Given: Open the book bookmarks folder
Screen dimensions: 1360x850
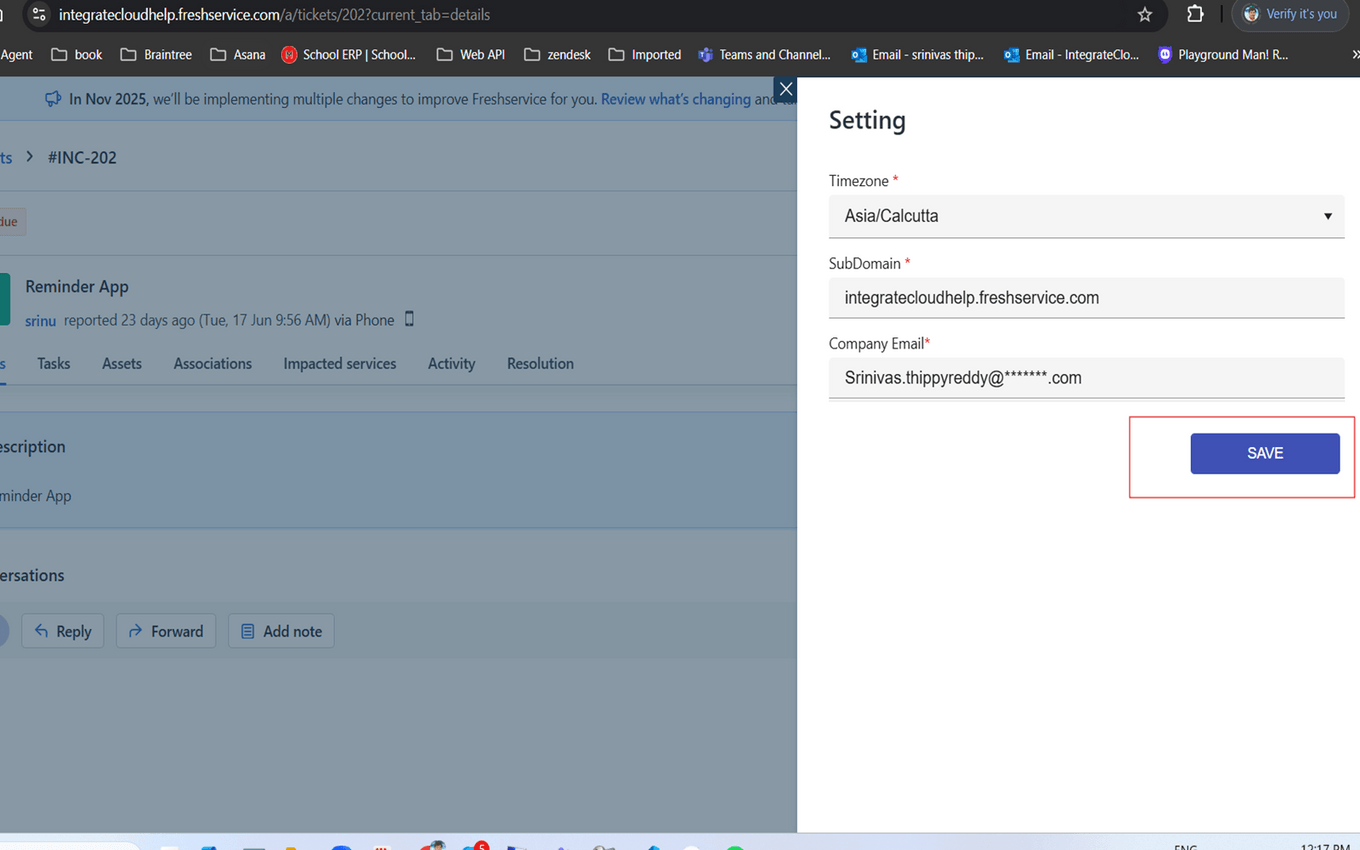Looking at the screenshot, I should tap(77, 55).
